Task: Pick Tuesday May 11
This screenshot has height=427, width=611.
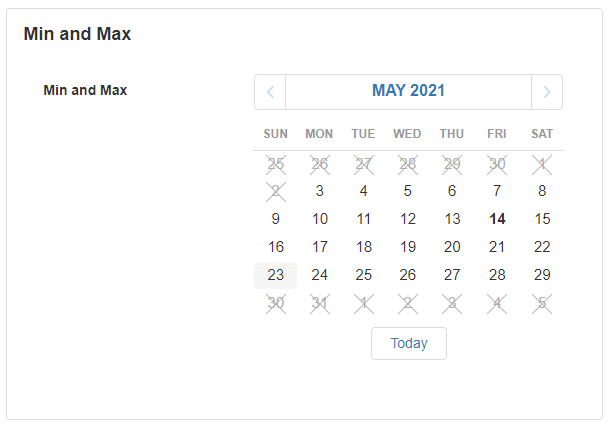Action: [364, 219]
